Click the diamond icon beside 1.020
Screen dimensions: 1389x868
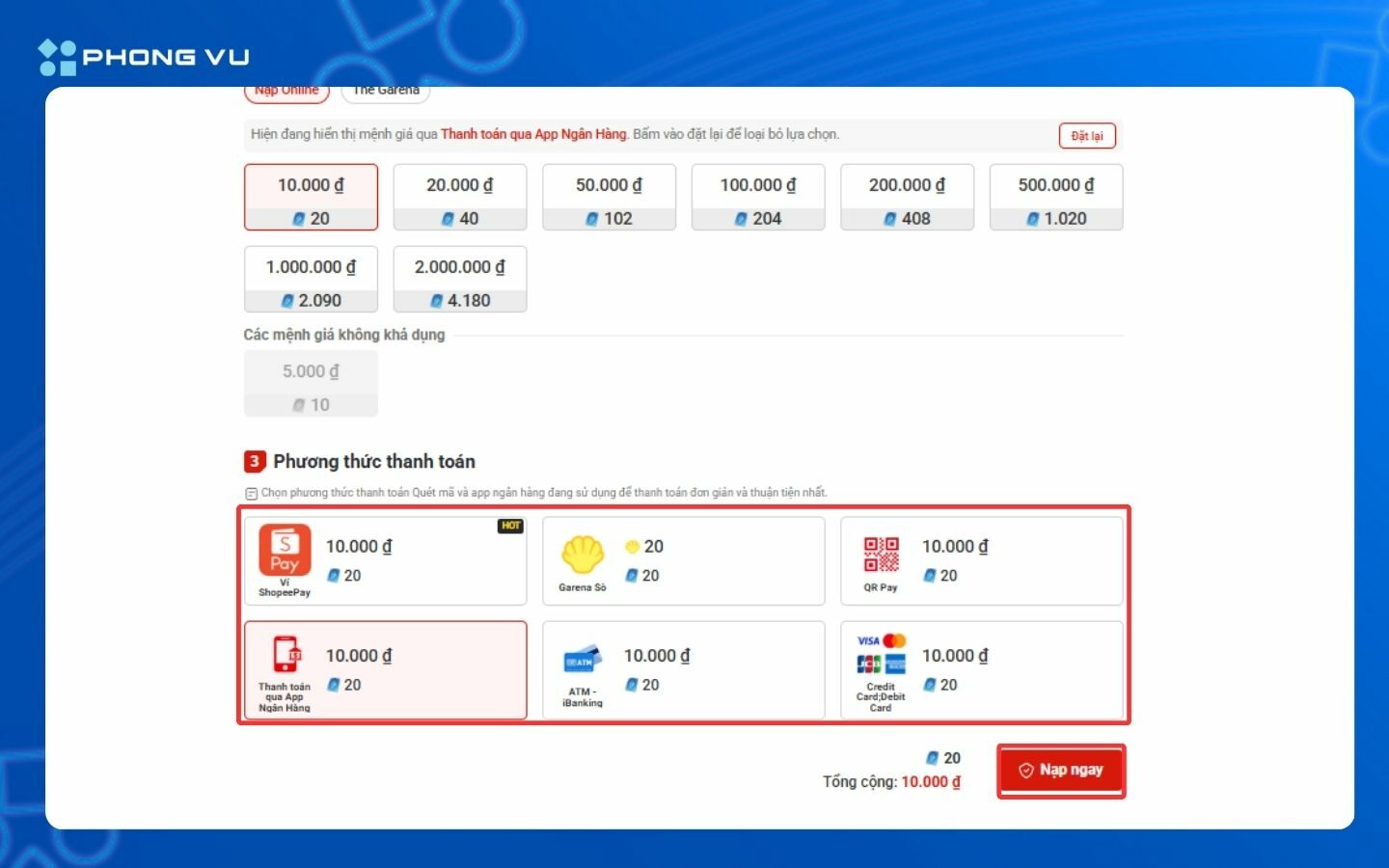click(x=1033, y=219)
